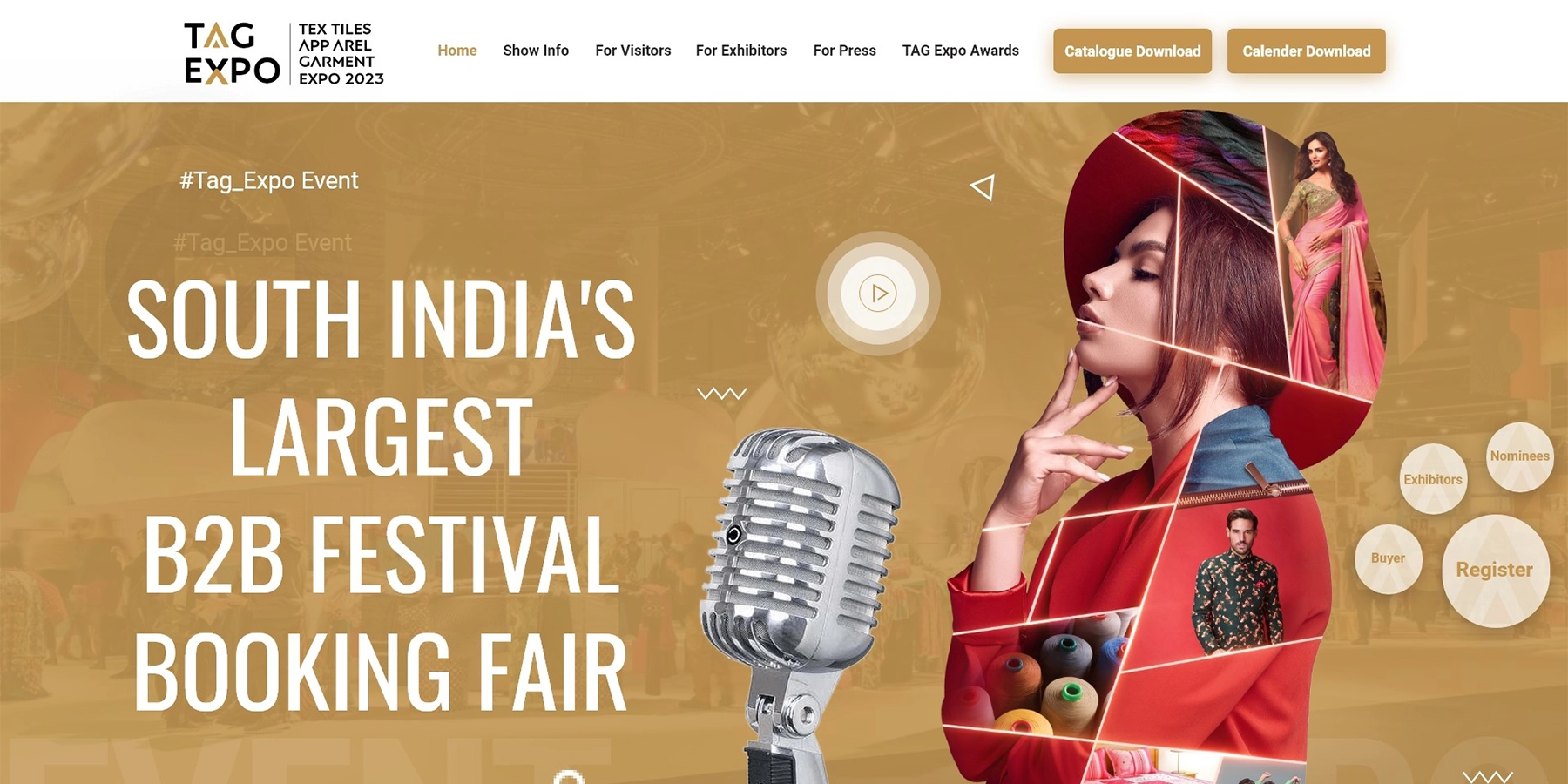Click the TAG Expo logo
Image resolution: width=1568 pixels, height=784 pixels.
click(284, 53)
